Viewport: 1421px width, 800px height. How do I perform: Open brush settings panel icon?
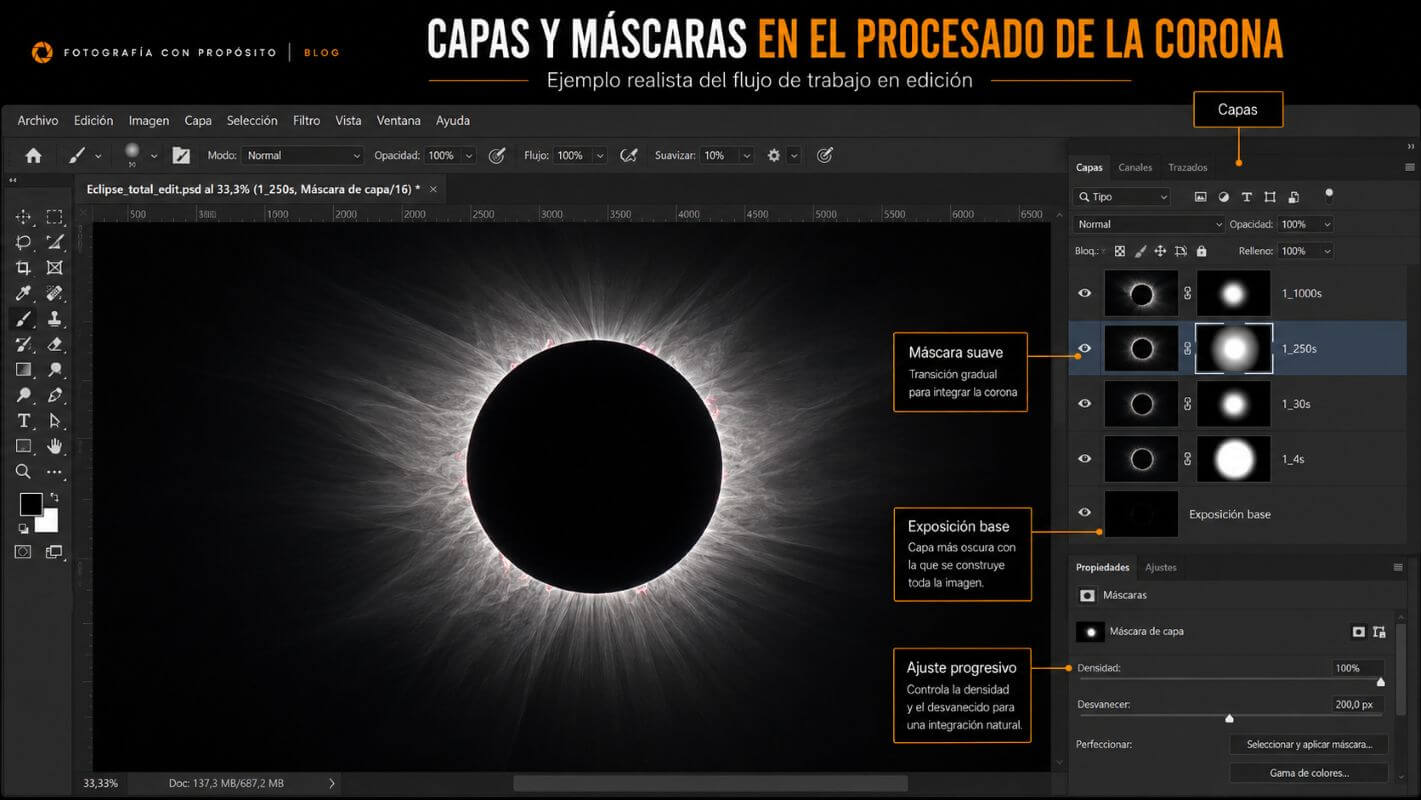click(x=181, y=155)
